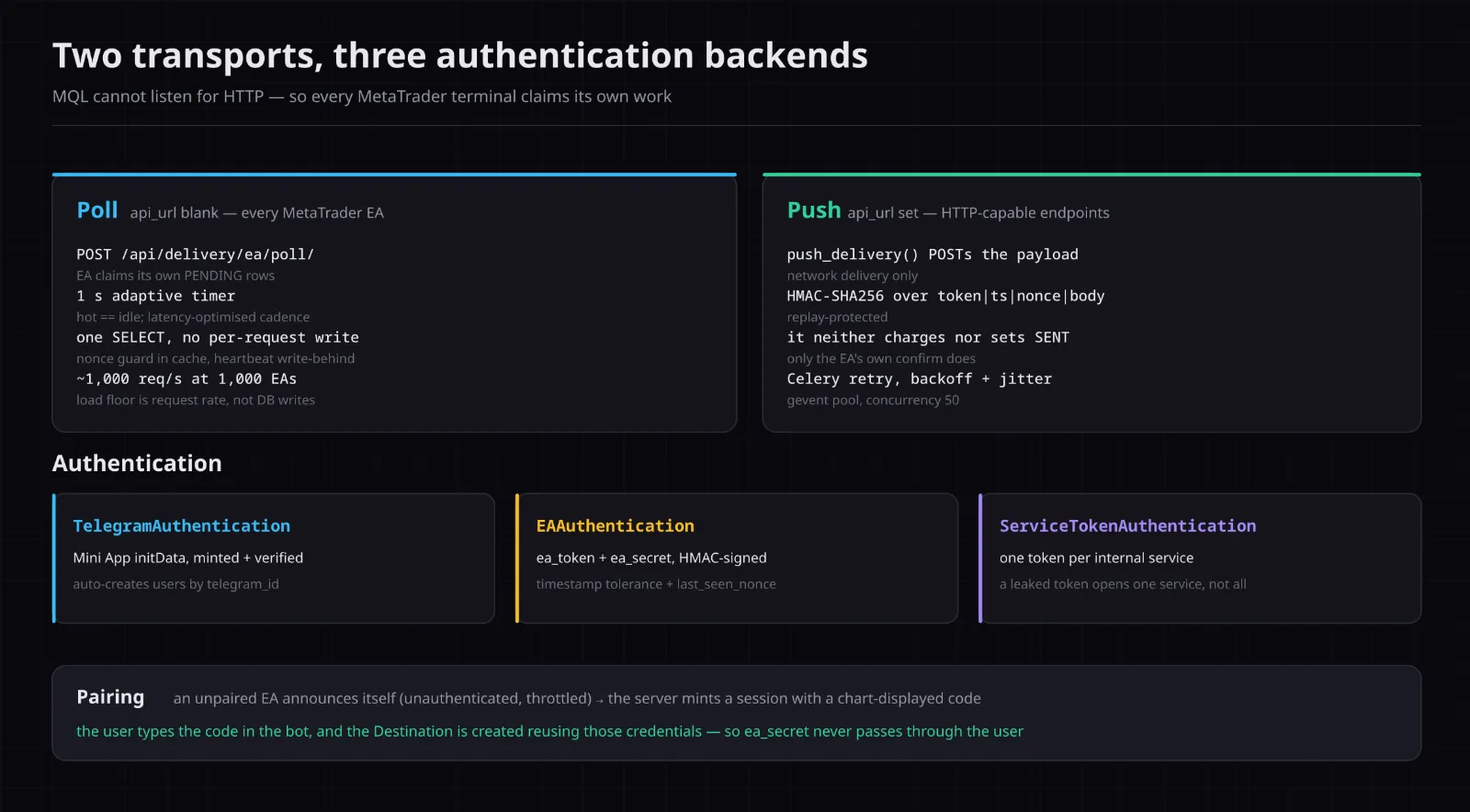Image resolution: width=1470 pixels, height=812 pixels.
Task: Click 'a leaked token opens one service, not all'
Action: click(1123, 584)
